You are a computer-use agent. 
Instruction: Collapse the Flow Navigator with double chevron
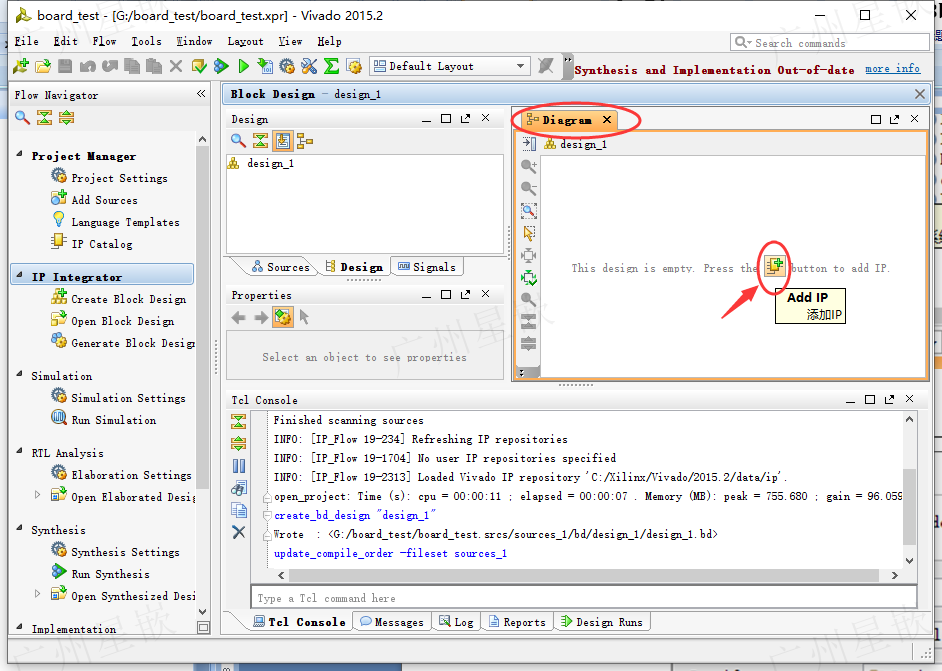point(201,94)
